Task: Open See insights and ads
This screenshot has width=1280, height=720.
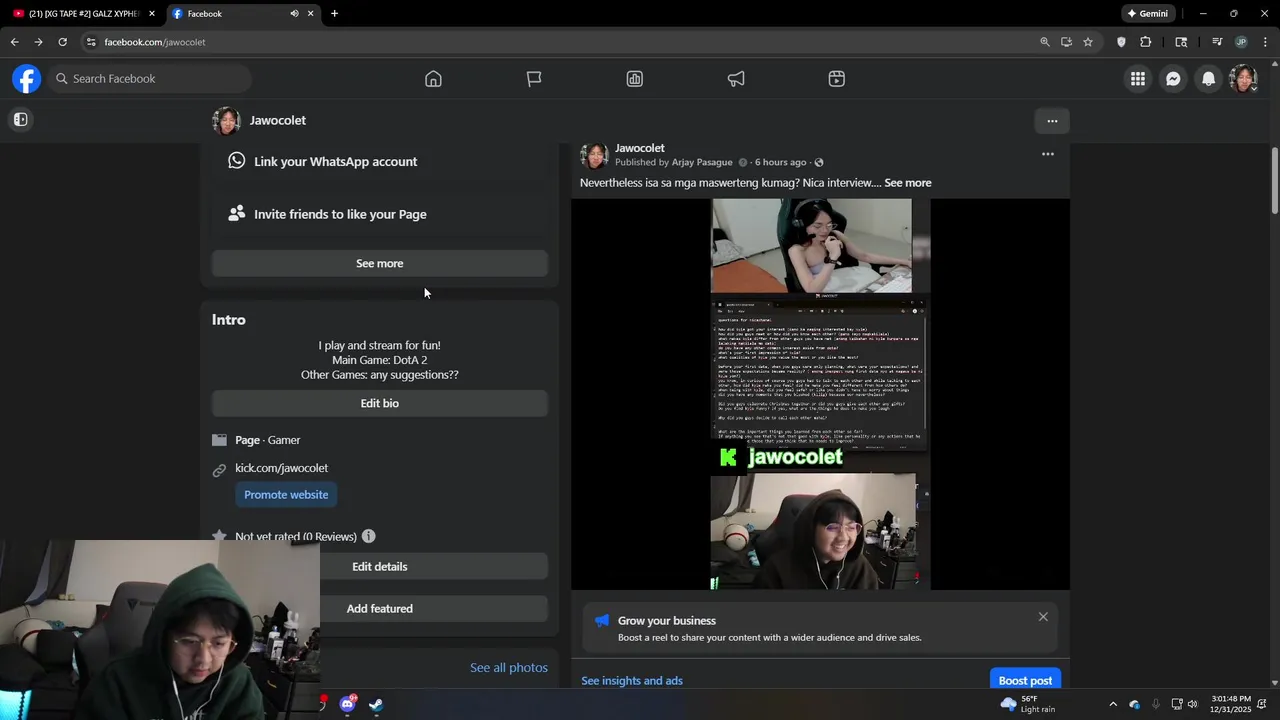Action: tap(632, 681)
